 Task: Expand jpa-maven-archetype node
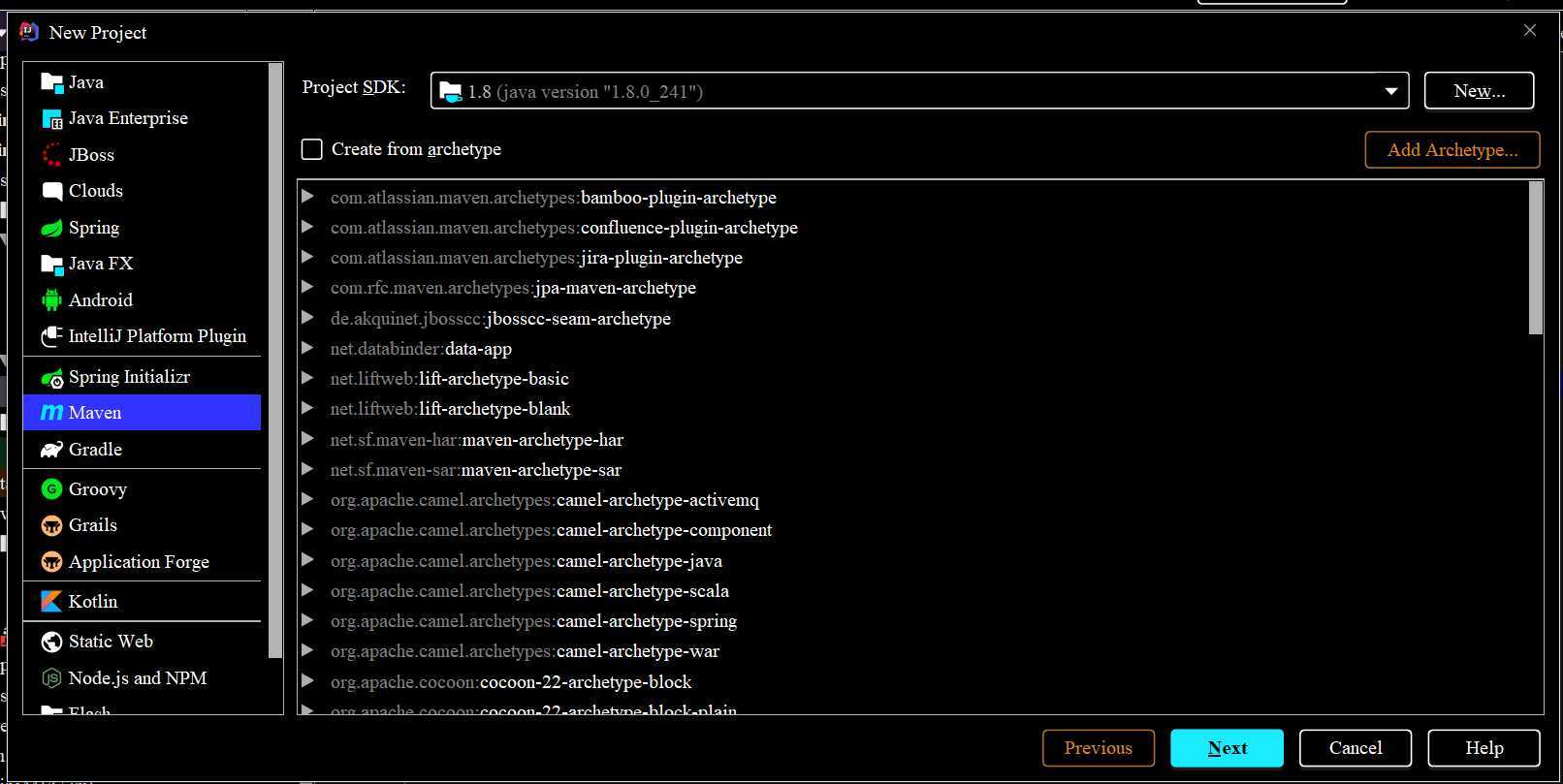coord(307,287)
